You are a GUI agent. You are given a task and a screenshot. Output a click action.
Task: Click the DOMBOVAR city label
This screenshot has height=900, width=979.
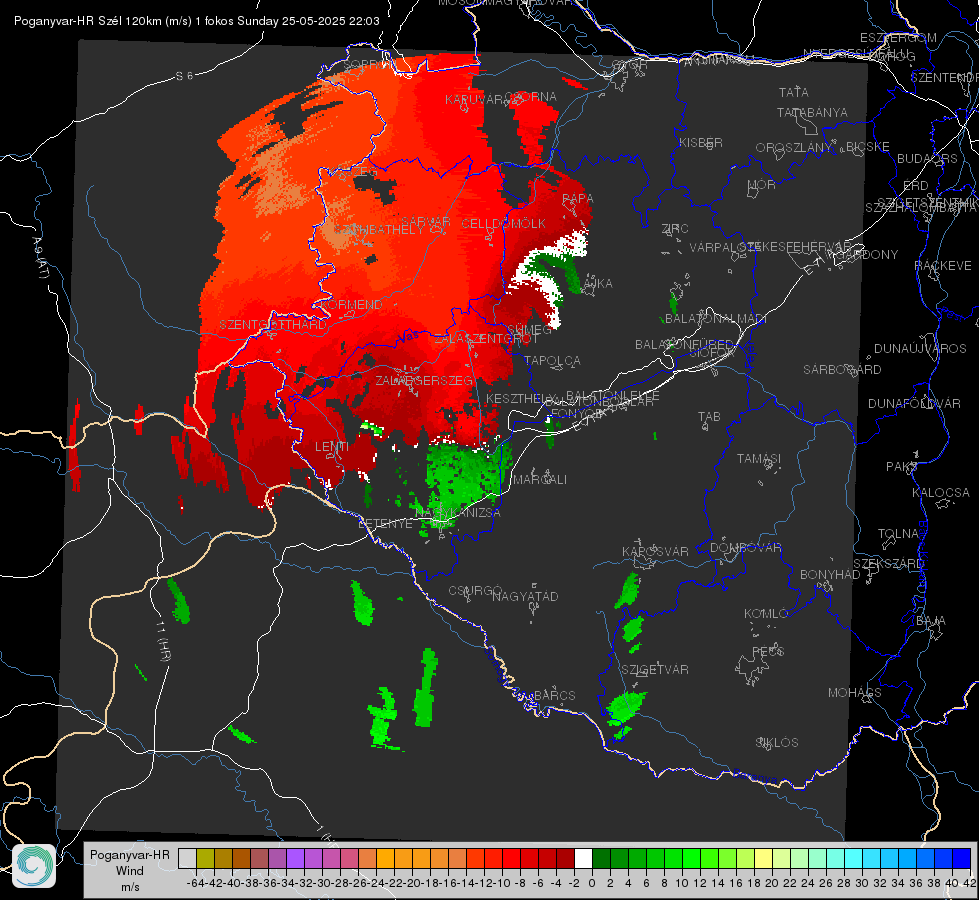(745, 548)
